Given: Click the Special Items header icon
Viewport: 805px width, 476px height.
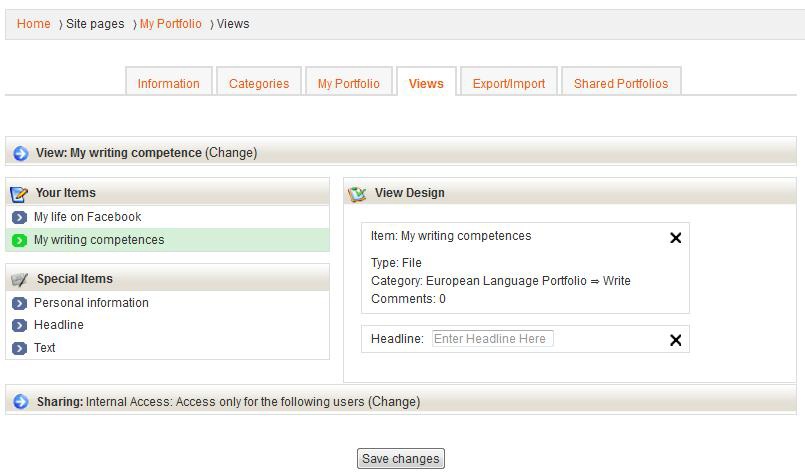Looking at the screenshot, I should point(19,279).
